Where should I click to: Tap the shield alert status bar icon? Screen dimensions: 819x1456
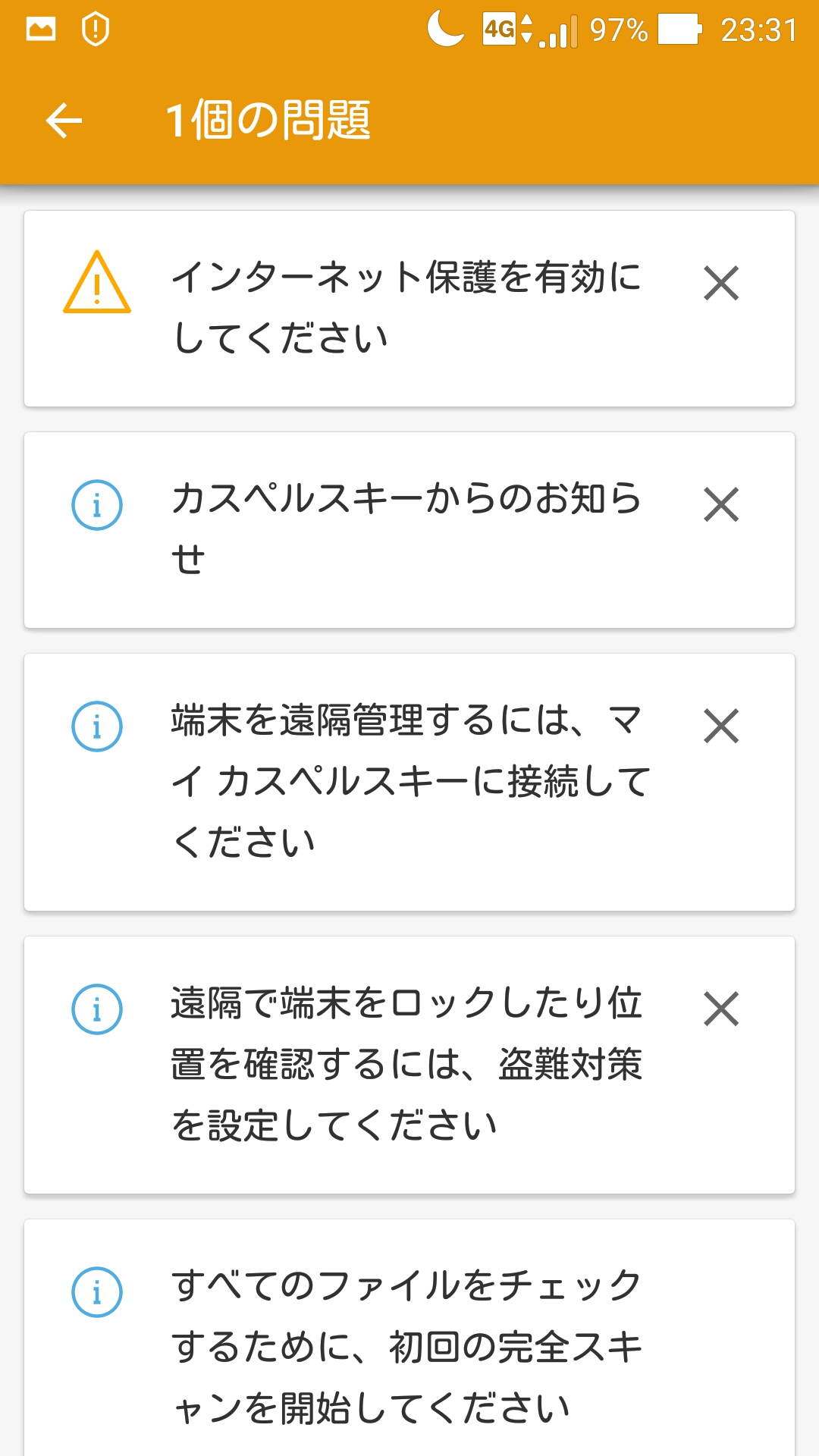(96, 30)
